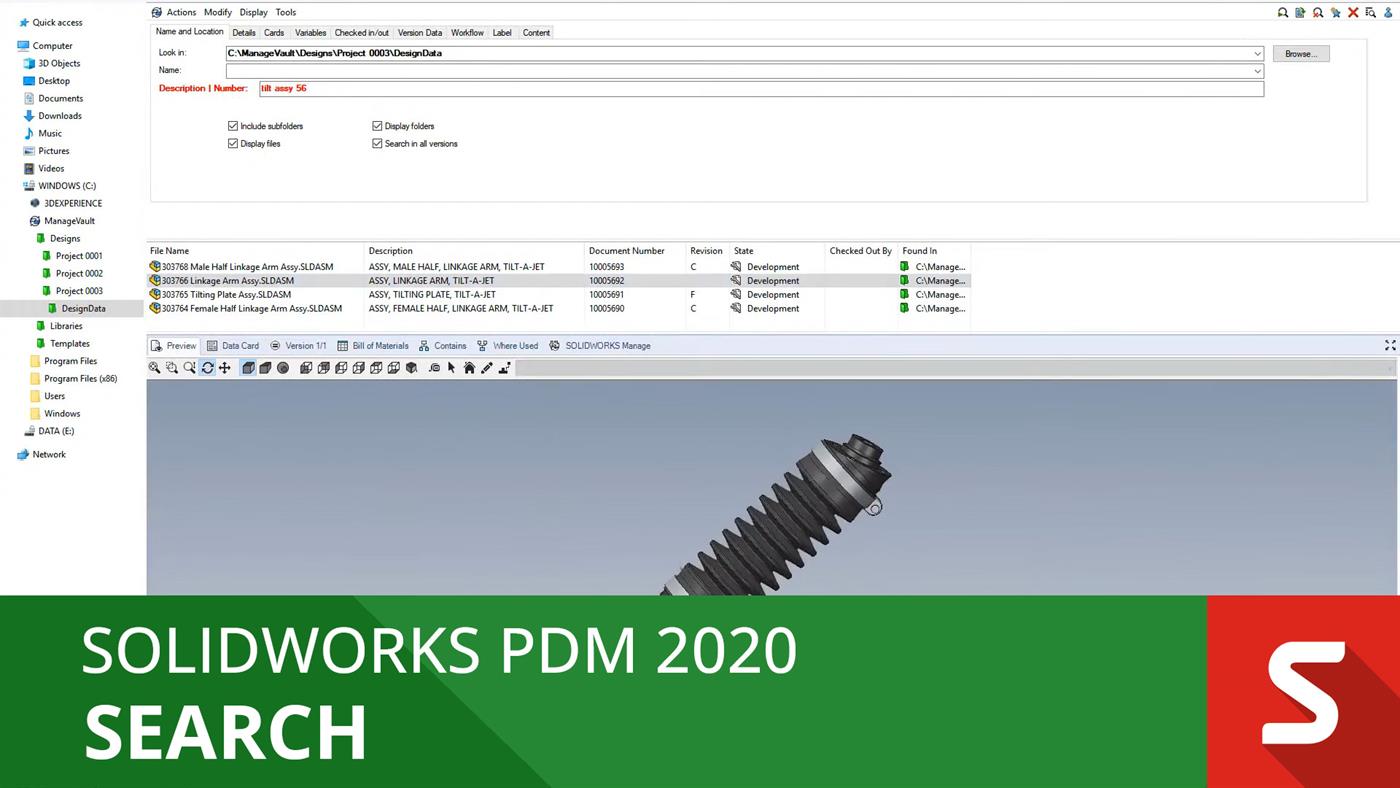Disable the Display folders checkbox

(x=378, y=126)
